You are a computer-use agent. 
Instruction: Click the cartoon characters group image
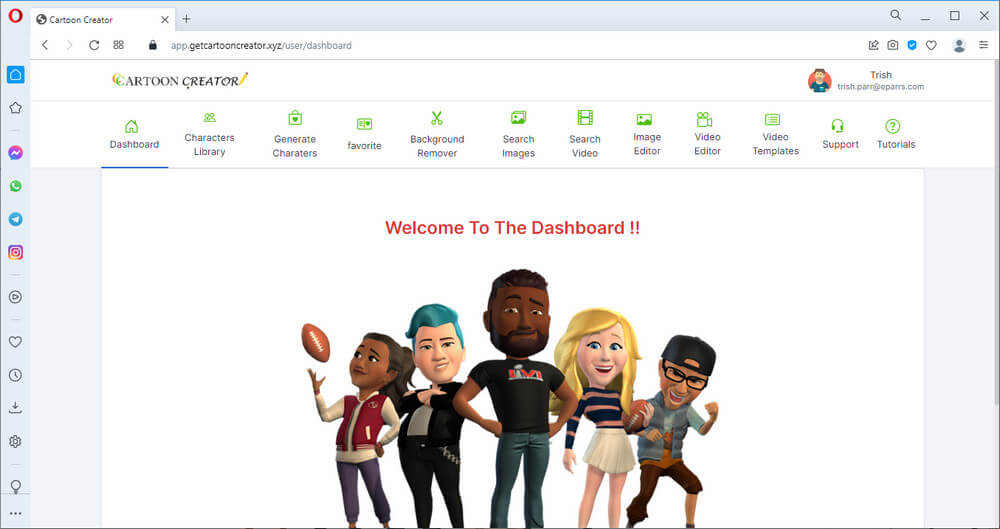click(x=510, y=398)
